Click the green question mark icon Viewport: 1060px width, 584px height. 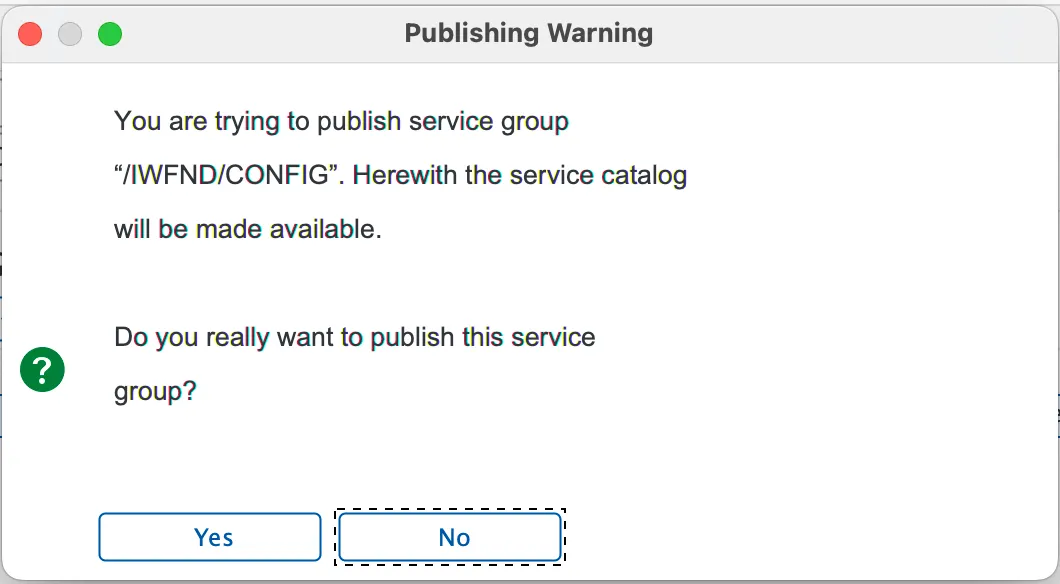(x=42, y=372)
